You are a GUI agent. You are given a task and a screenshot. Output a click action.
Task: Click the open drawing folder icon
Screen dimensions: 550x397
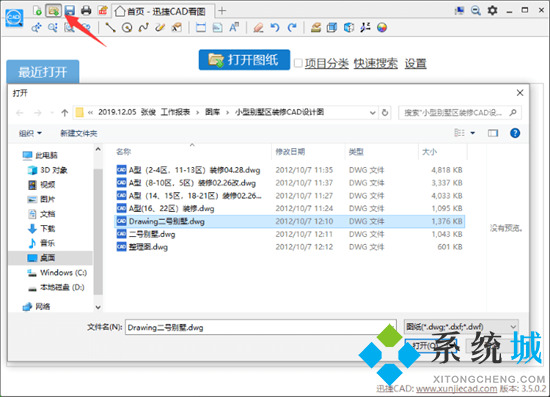pyautogui.click(x=53, y=11)
